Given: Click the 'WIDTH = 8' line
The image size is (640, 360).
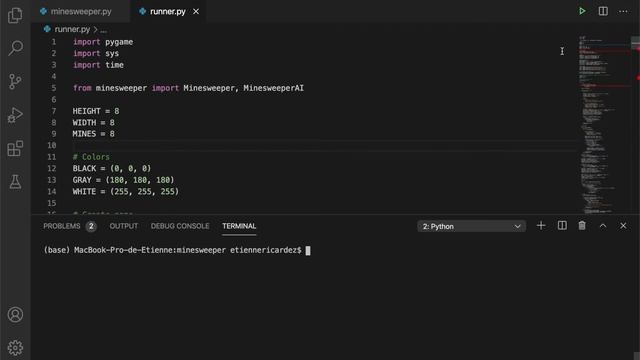Looking at the screenshot, I should 93,122.
